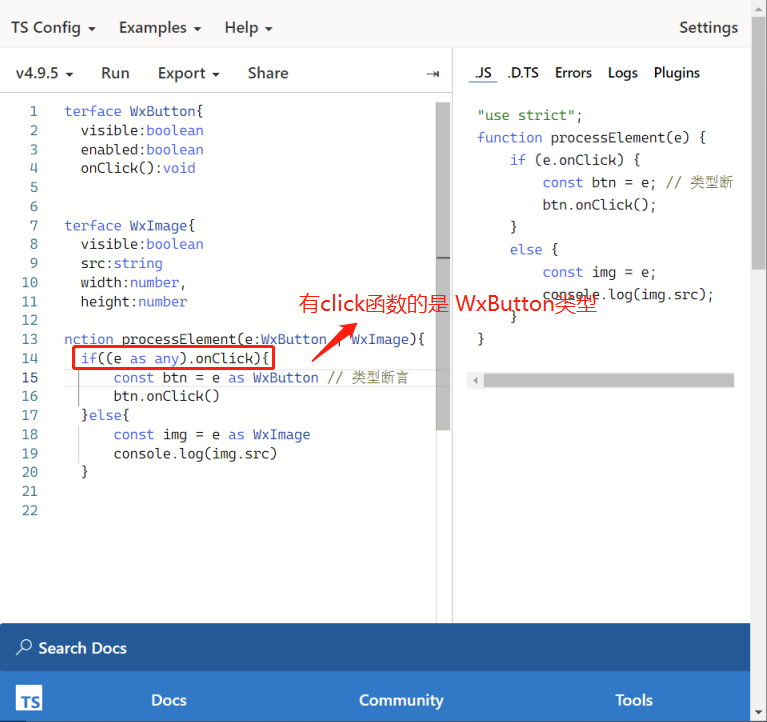Open the v4.9.5 version dropdown
Screen dimensions: 767x722
pyautogui.click(x=44, y=73)
